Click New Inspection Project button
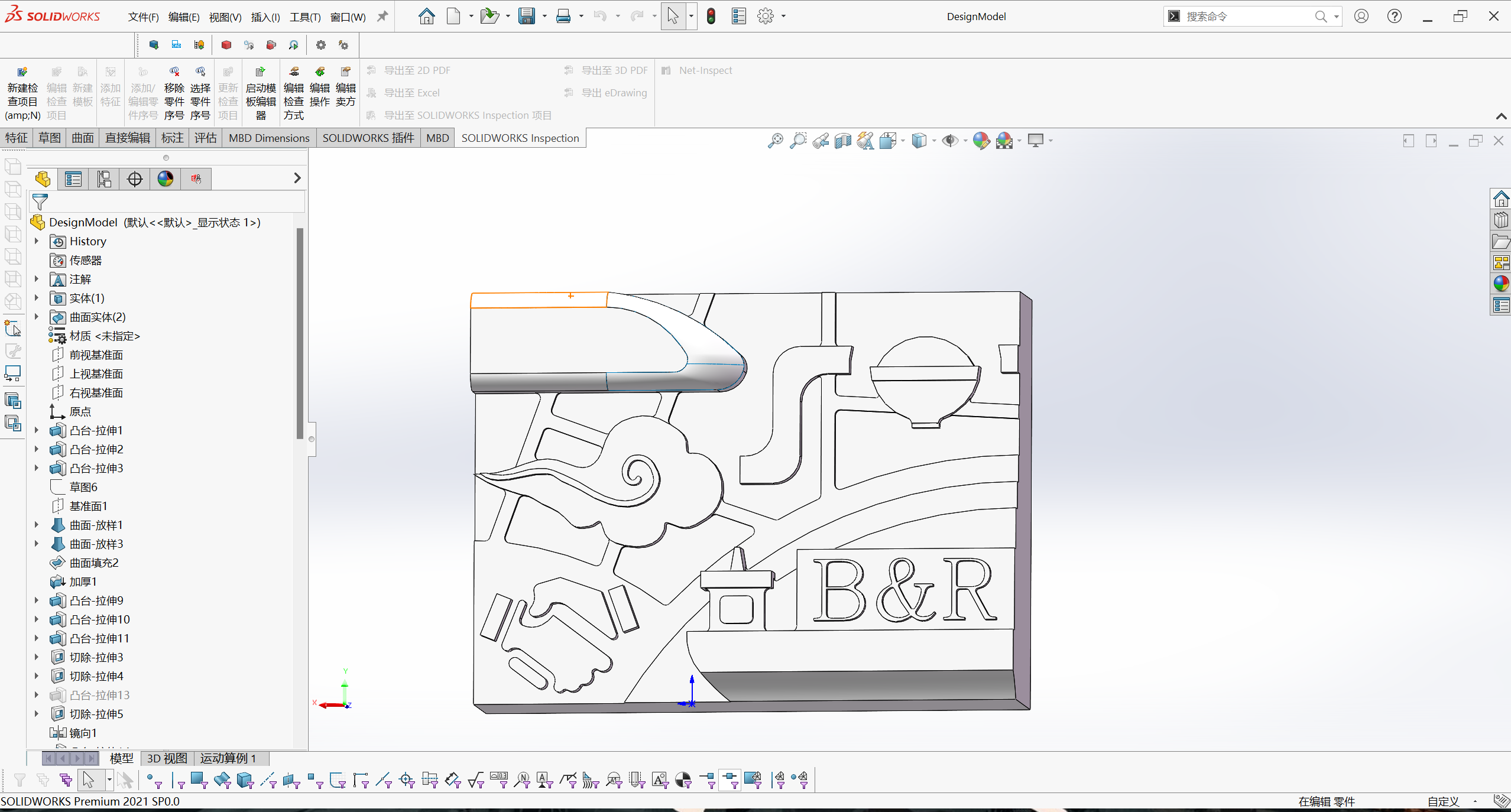This screenshot has width=1511, height=812. click(x=22, y=93)
